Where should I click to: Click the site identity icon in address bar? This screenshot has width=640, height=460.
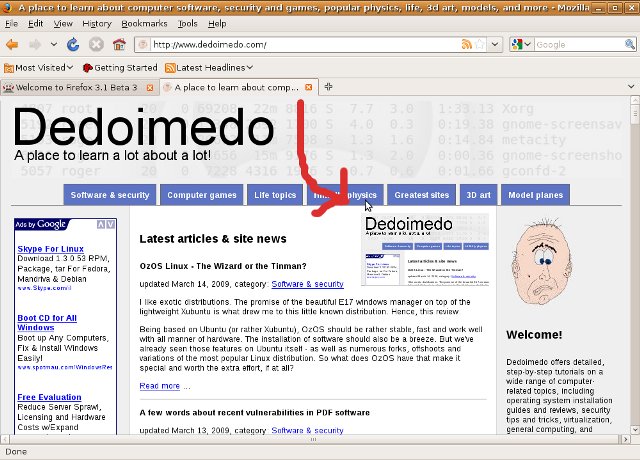coord(142,44)
